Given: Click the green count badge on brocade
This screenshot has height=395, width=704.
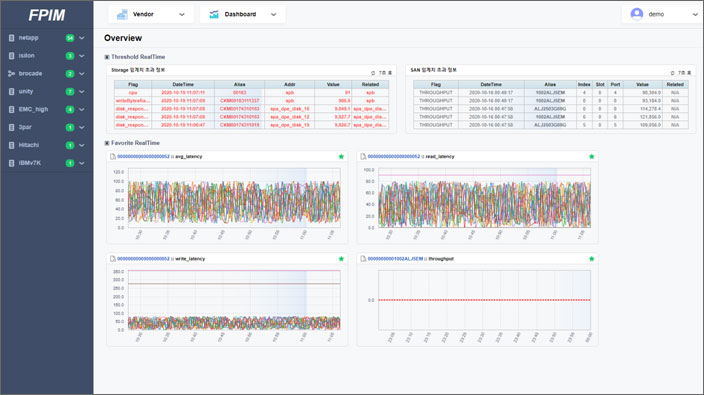Looking at the screenshot, I should [x=70, y=74].
